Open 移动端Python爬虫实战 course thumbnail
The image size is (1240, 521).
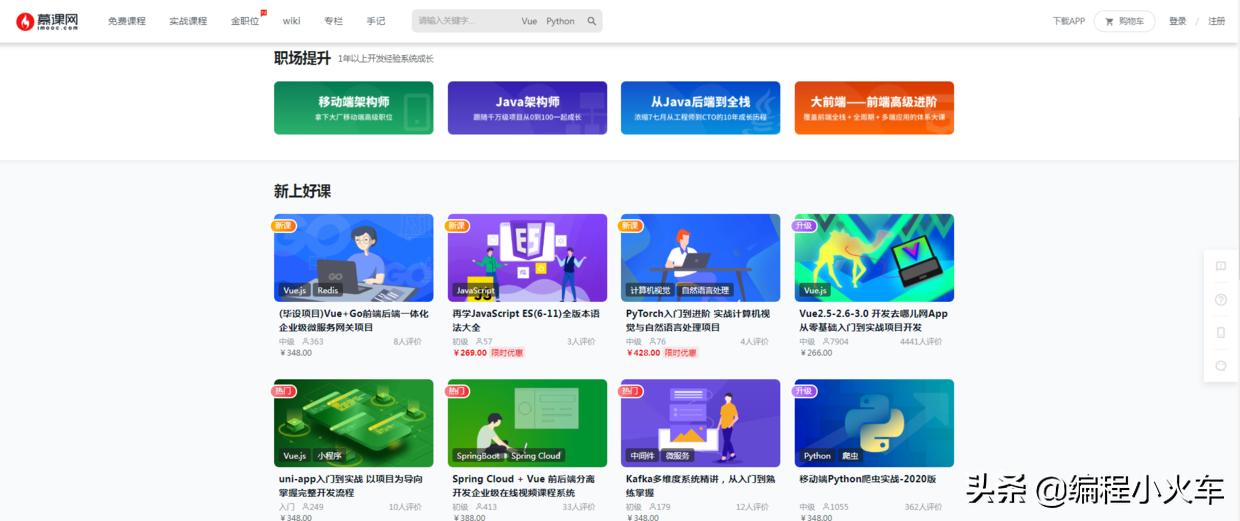(x=874, y=423)
